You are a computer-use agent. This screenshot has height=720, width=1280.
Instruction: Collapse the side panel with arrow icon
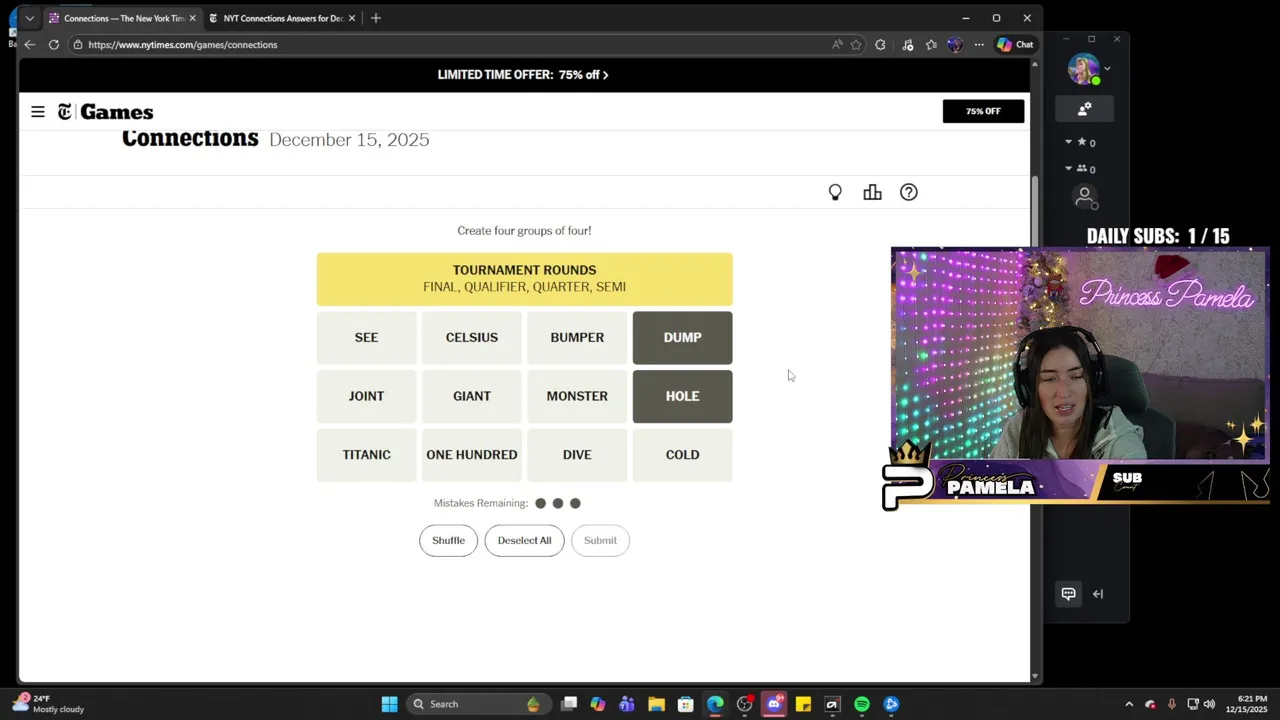(1098, 594)
